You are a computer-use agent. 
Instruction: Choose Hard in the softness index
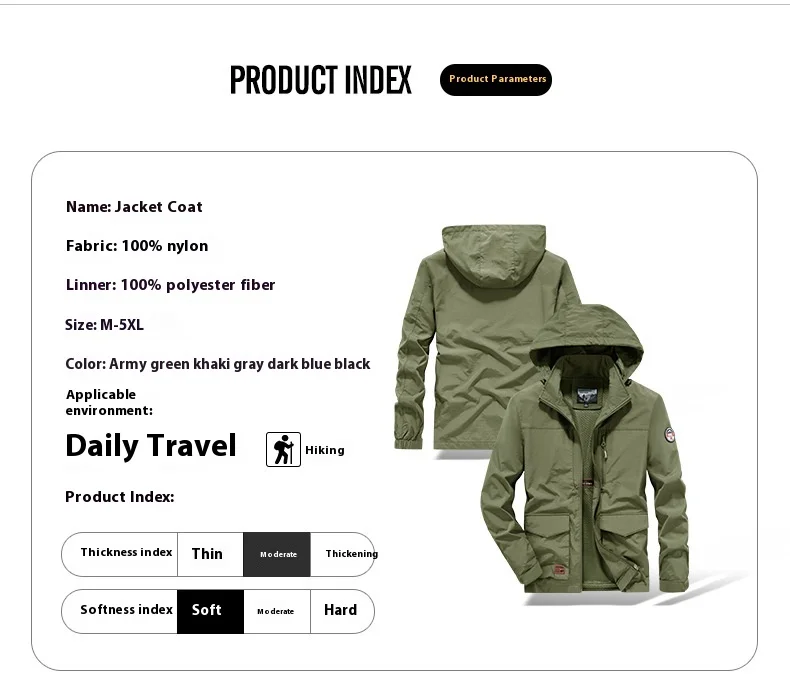tap(342, 611)
